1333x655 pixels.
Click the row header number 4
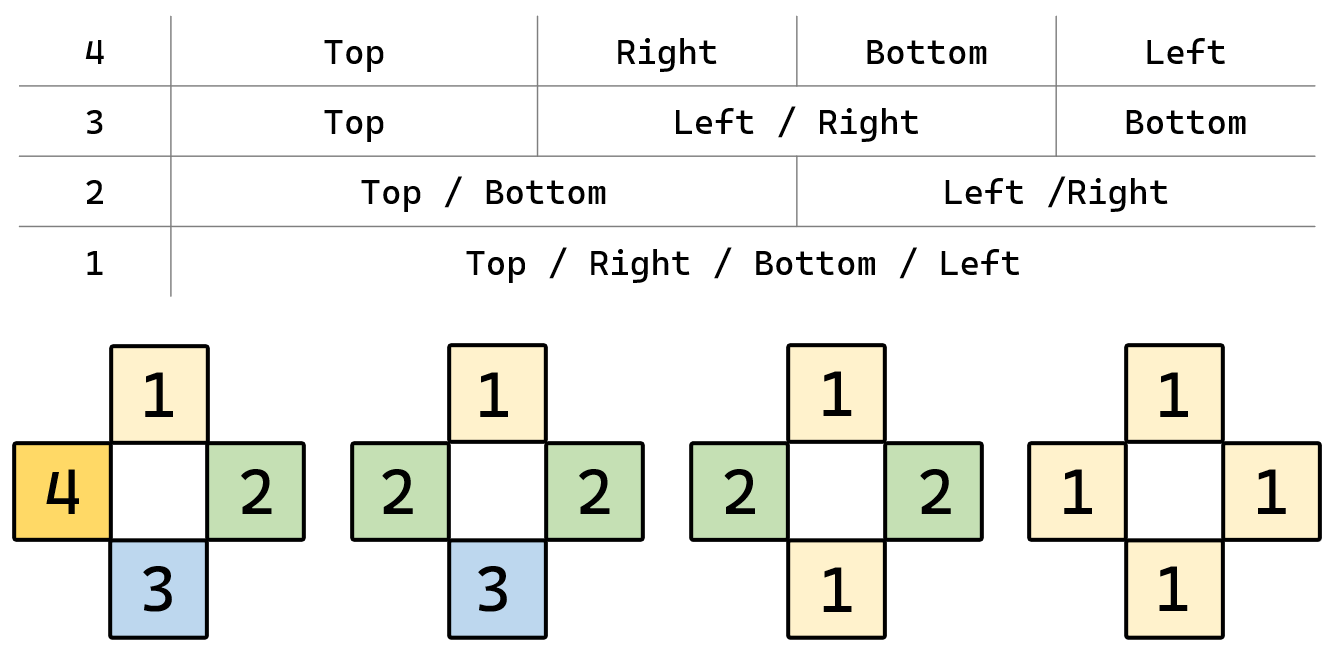(x=94, y=52)
